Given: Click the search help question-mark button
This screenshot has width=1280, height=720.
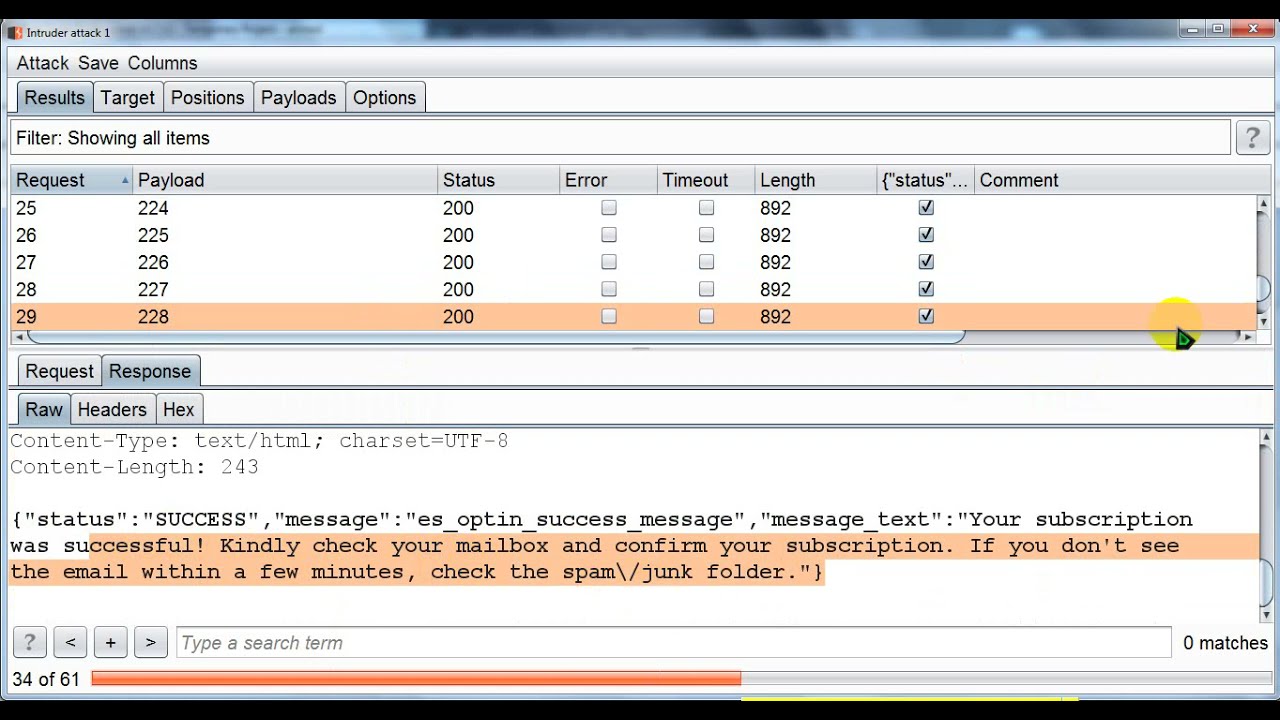Looking at the screenshot, I should (x=29, y=642).
